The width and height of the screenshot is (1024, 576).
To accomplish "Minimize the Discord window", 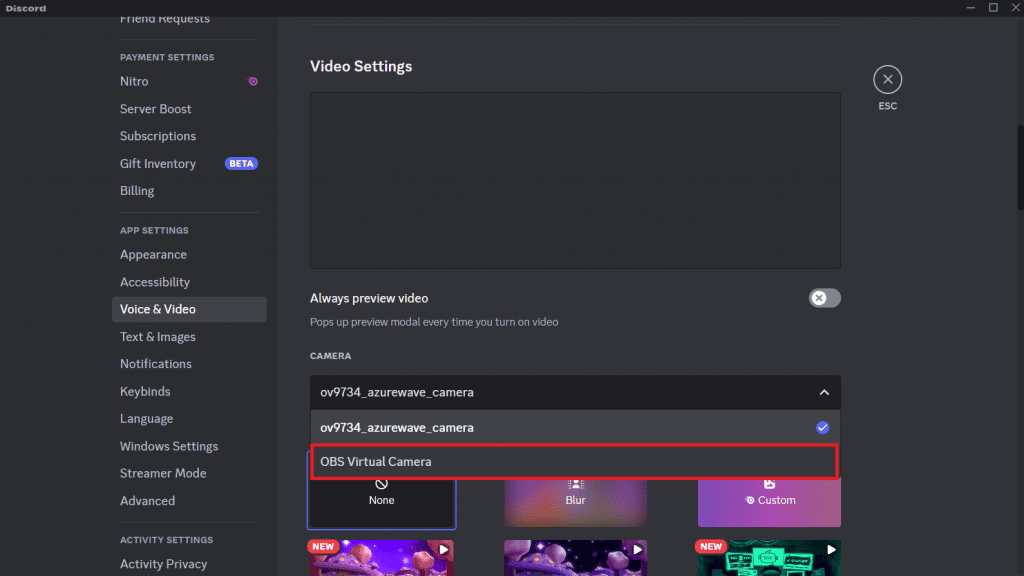I will coord(970,8).
